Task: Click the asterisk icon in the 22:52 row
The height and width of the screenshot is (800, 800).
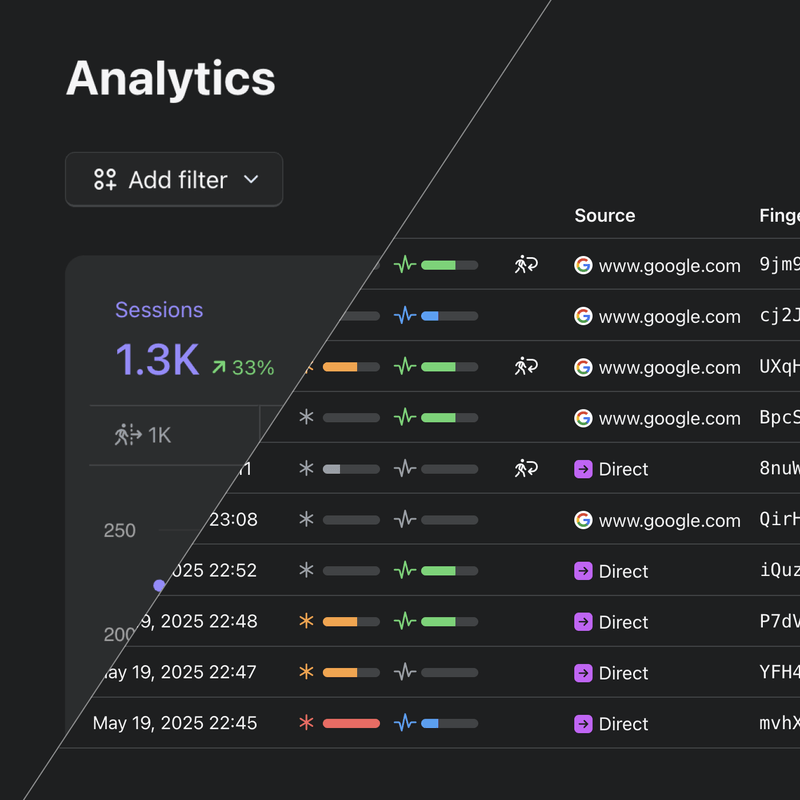Action: click(x=306, y=570)
